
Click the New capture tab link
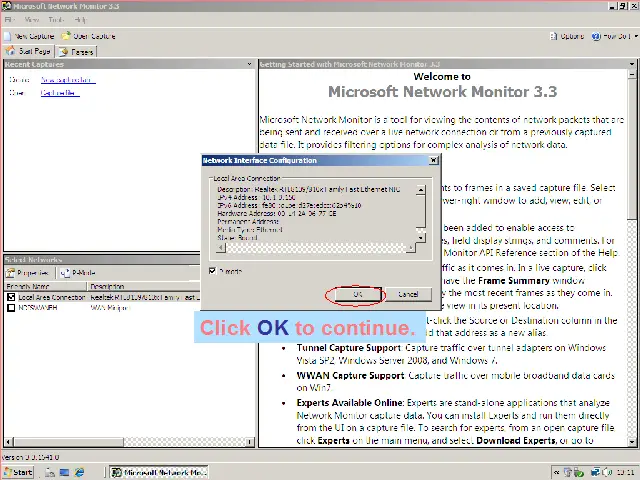68,80
